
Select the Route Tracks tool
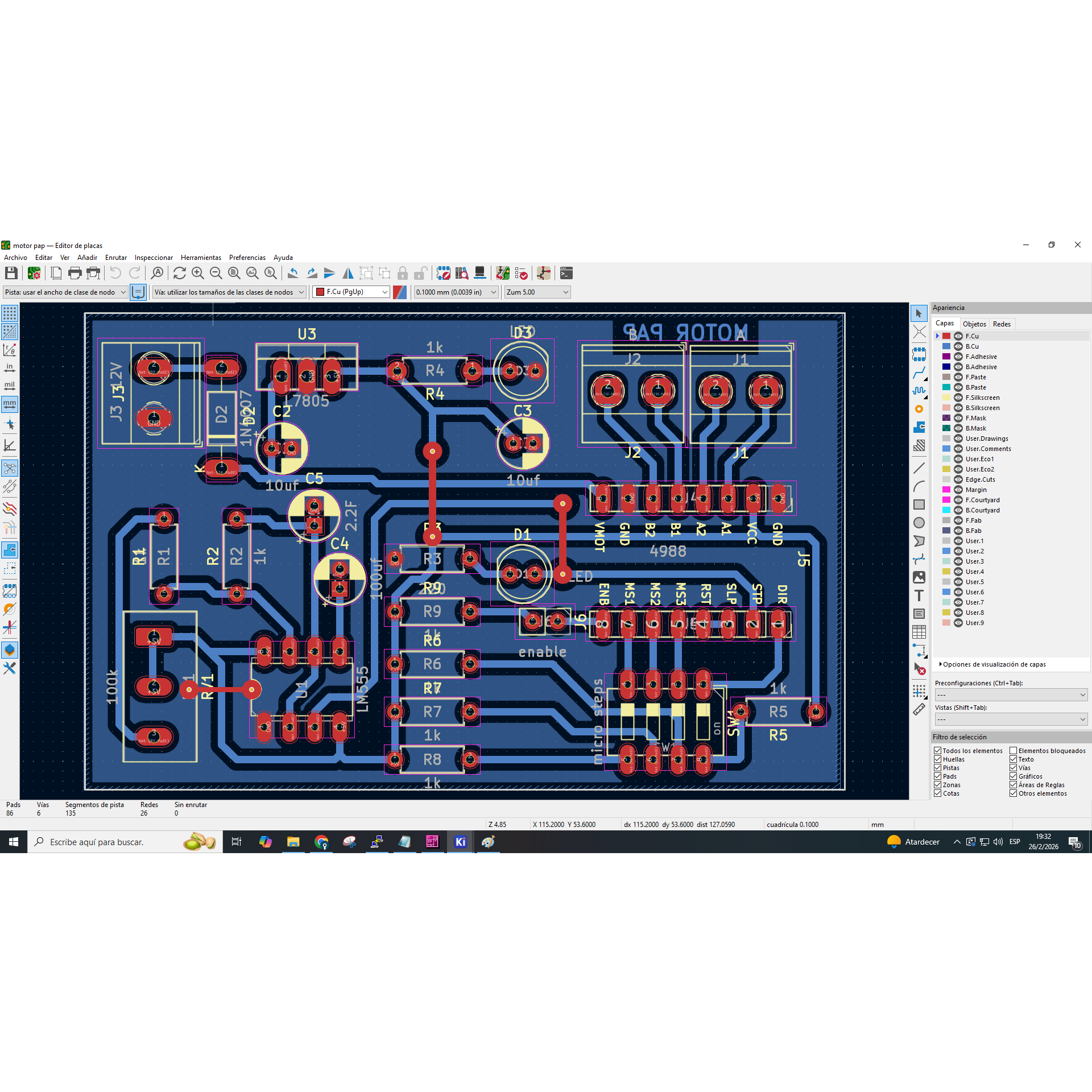(919, 373)
